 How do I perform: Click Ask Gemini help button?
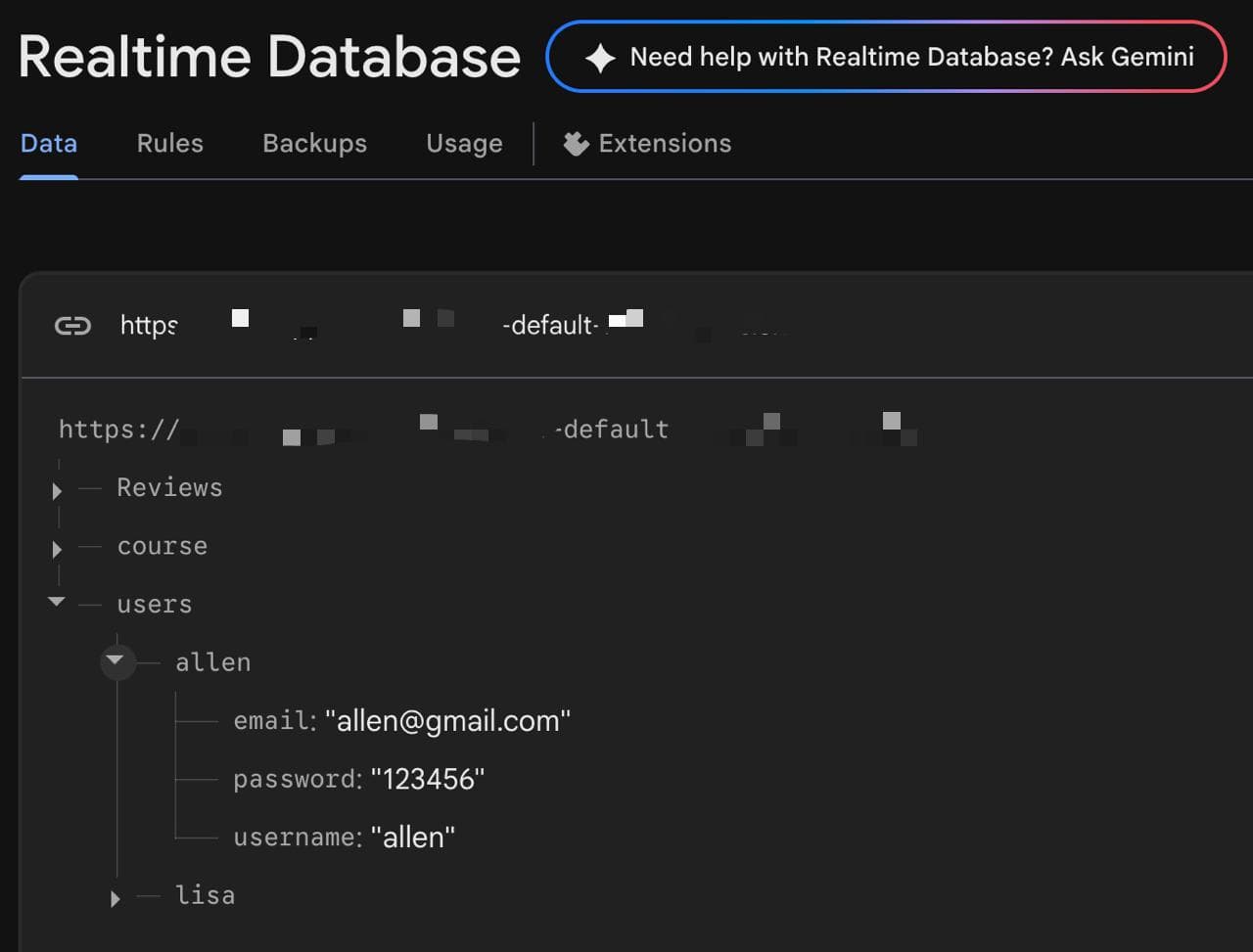point(886,57)
